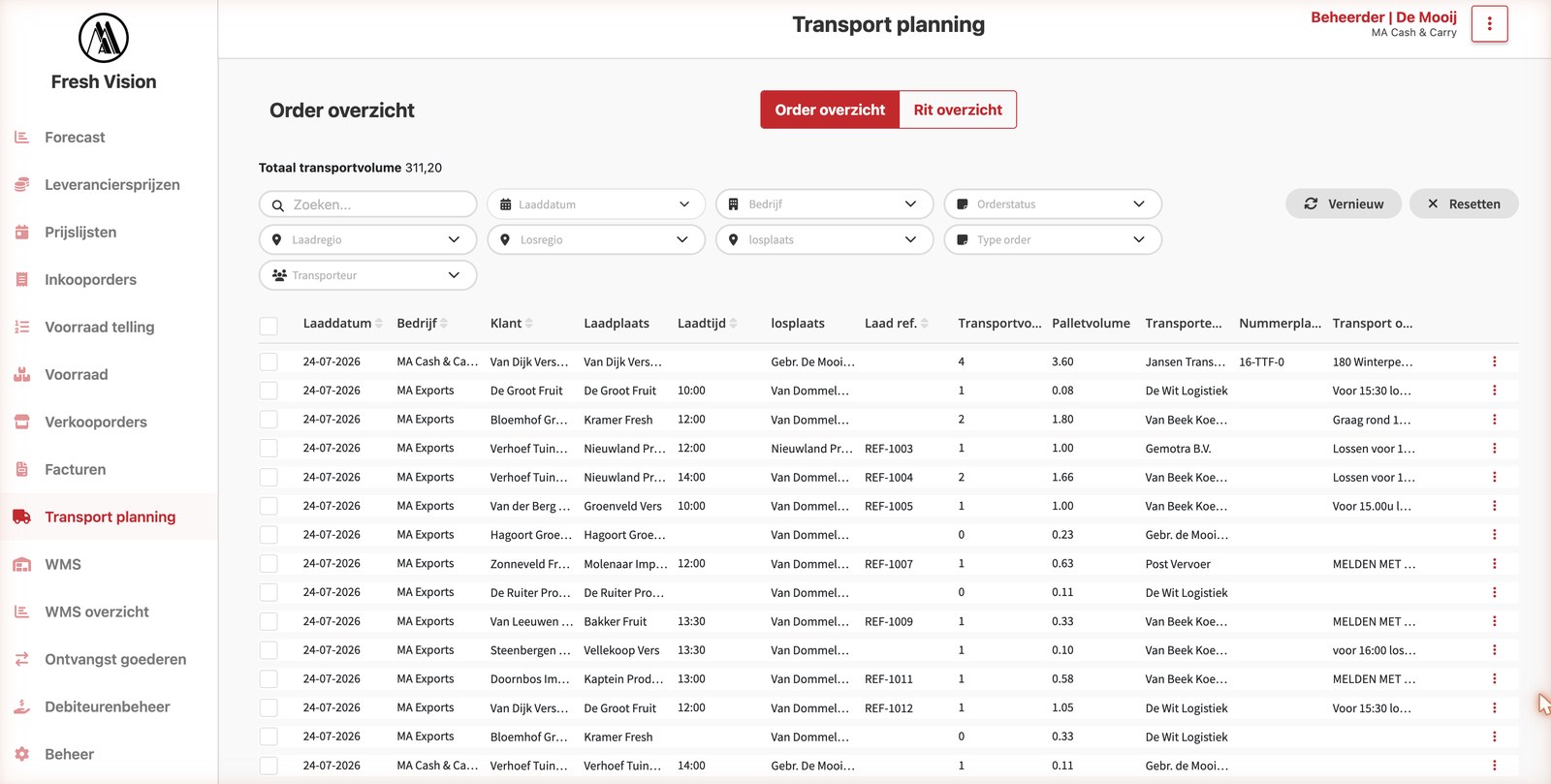Click the REF-1011 cell
The height and width of the screenshot is (784, 1551).
point(889,679)
